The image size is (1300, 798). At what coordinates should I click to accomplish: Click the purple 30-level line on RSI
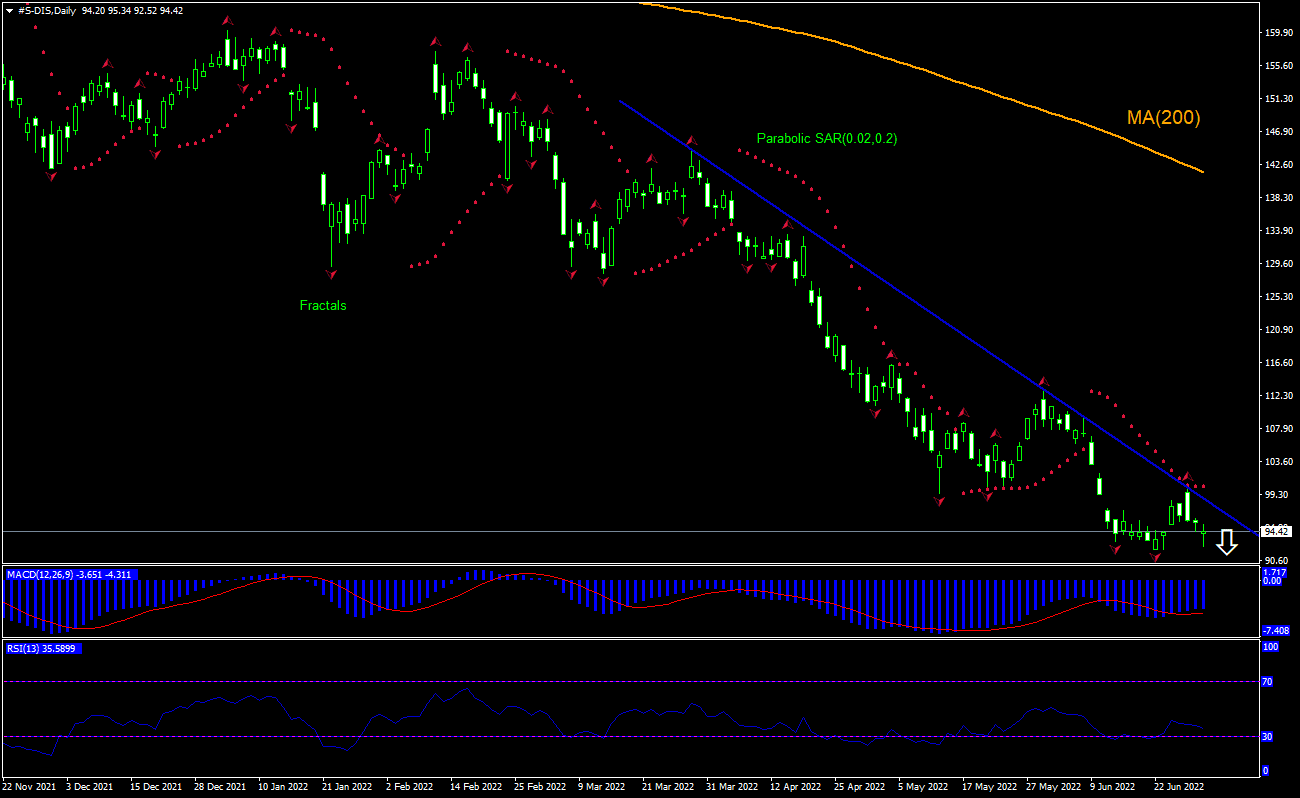pos(600,738)
